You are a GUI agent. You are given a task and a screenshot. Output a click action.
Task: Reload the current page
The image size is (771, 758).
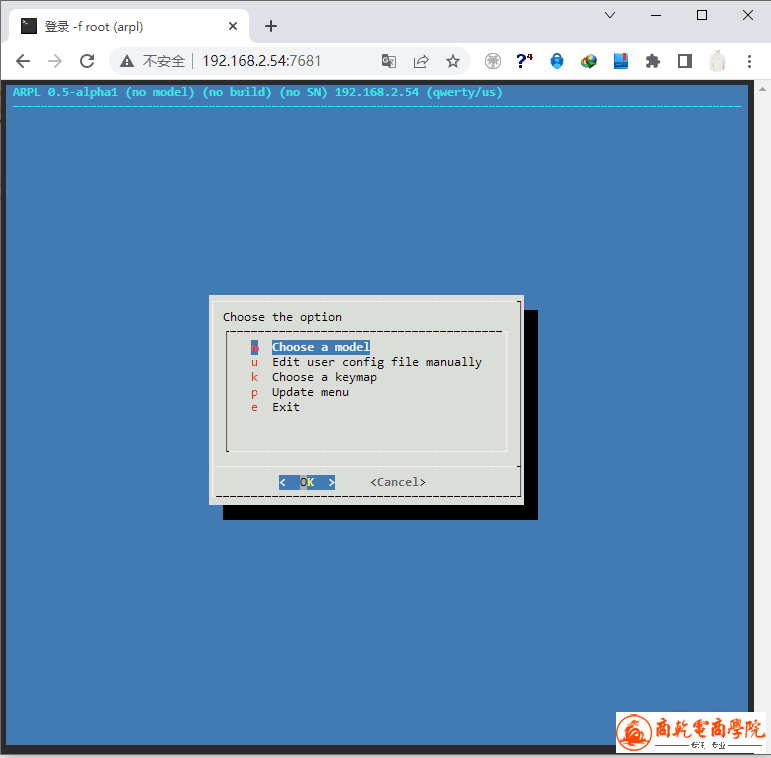[x=87, y=61]
